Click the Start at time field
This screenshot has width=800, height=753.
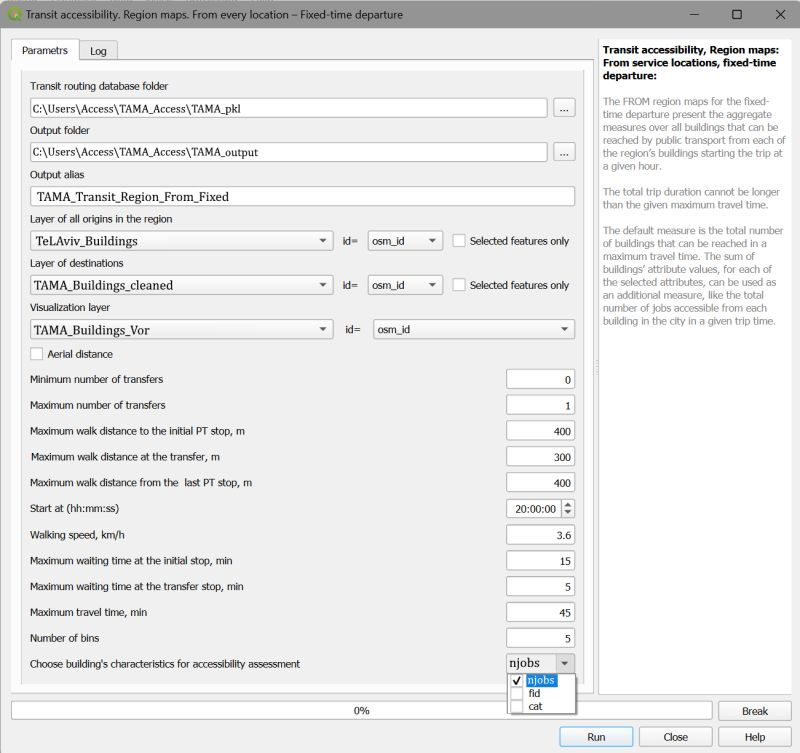pos(534,509)
